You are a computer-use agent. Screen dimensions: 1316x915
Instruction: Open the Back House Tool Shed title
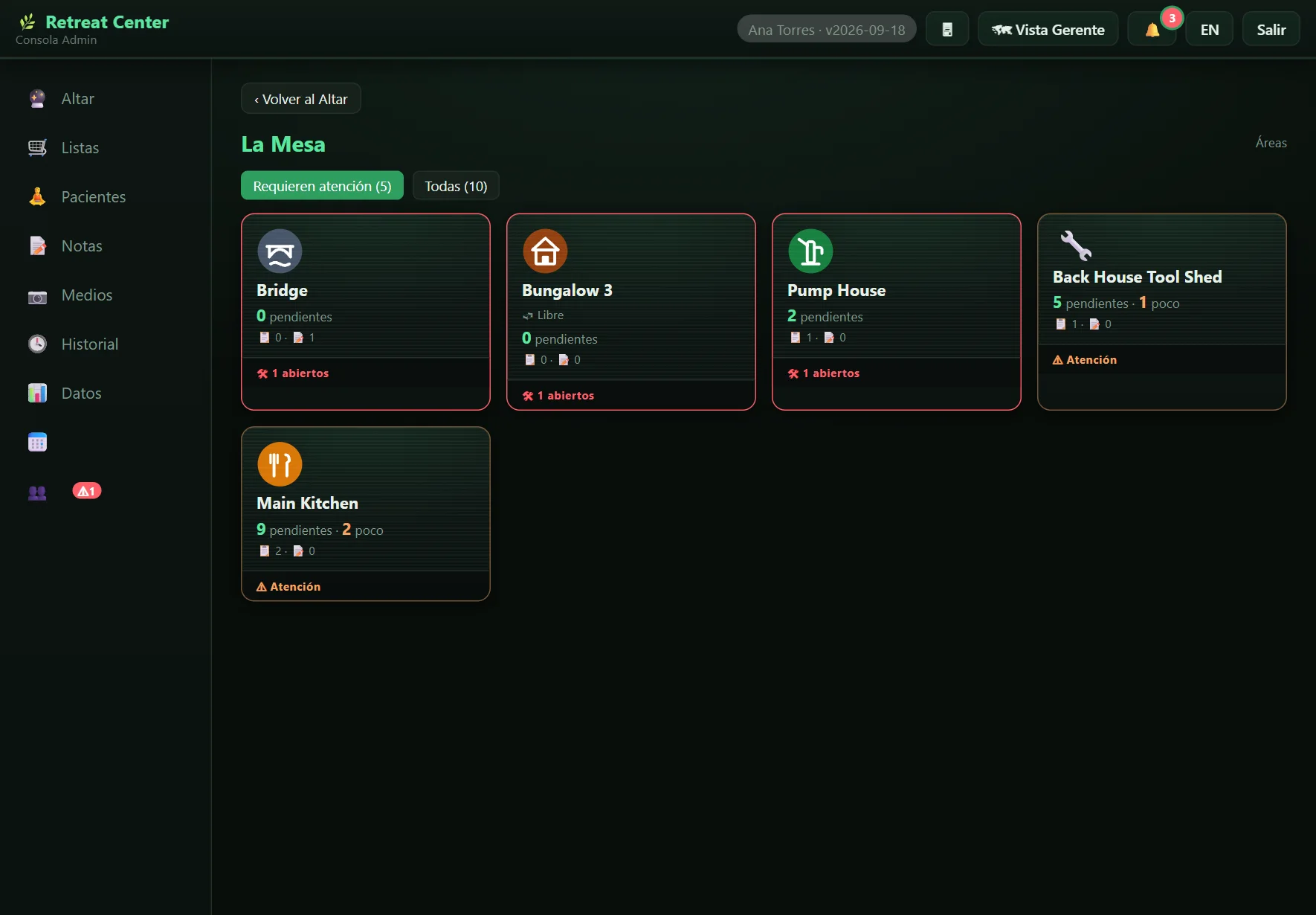coord(1138,277)
